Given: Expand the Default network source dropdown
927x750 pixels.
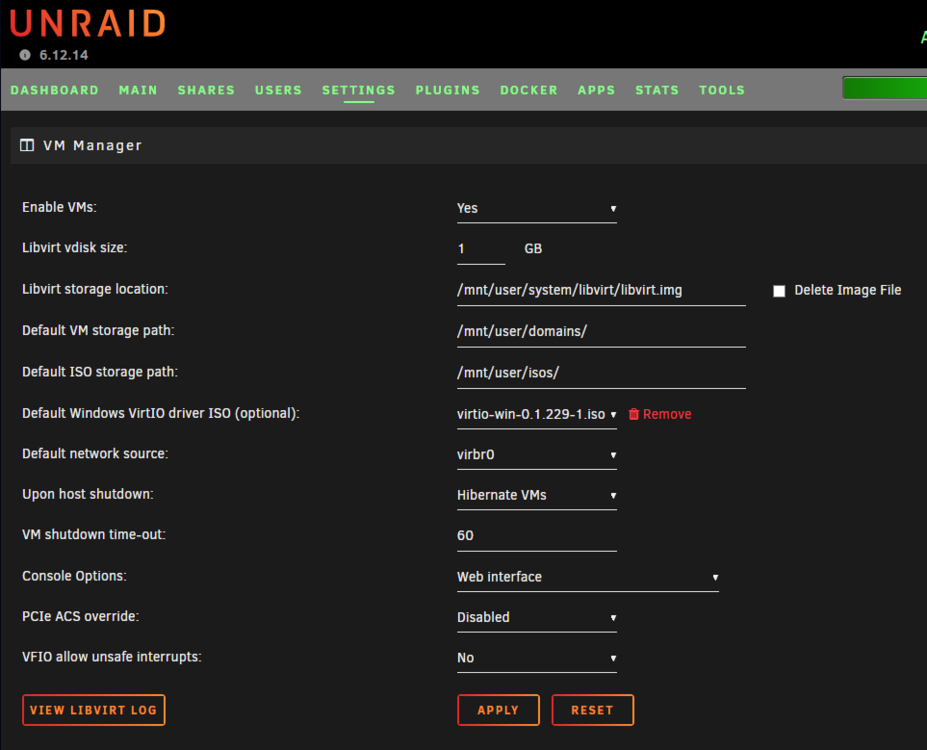Looking at the screenshot, I should tap(537, 455).
